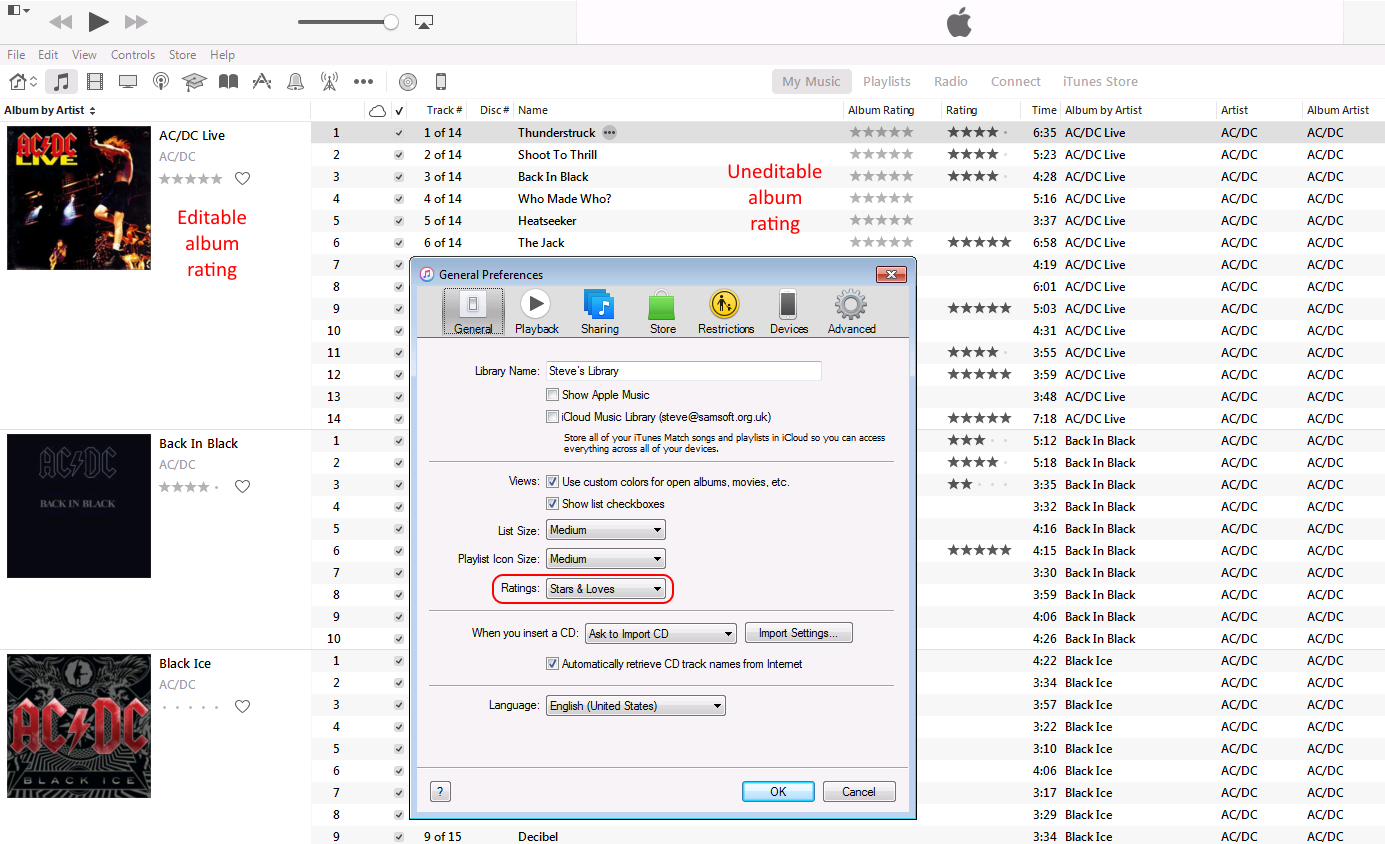Switch to the Movies filmstrip icon
1385x844 pixels.
click(x=95, y=82)
